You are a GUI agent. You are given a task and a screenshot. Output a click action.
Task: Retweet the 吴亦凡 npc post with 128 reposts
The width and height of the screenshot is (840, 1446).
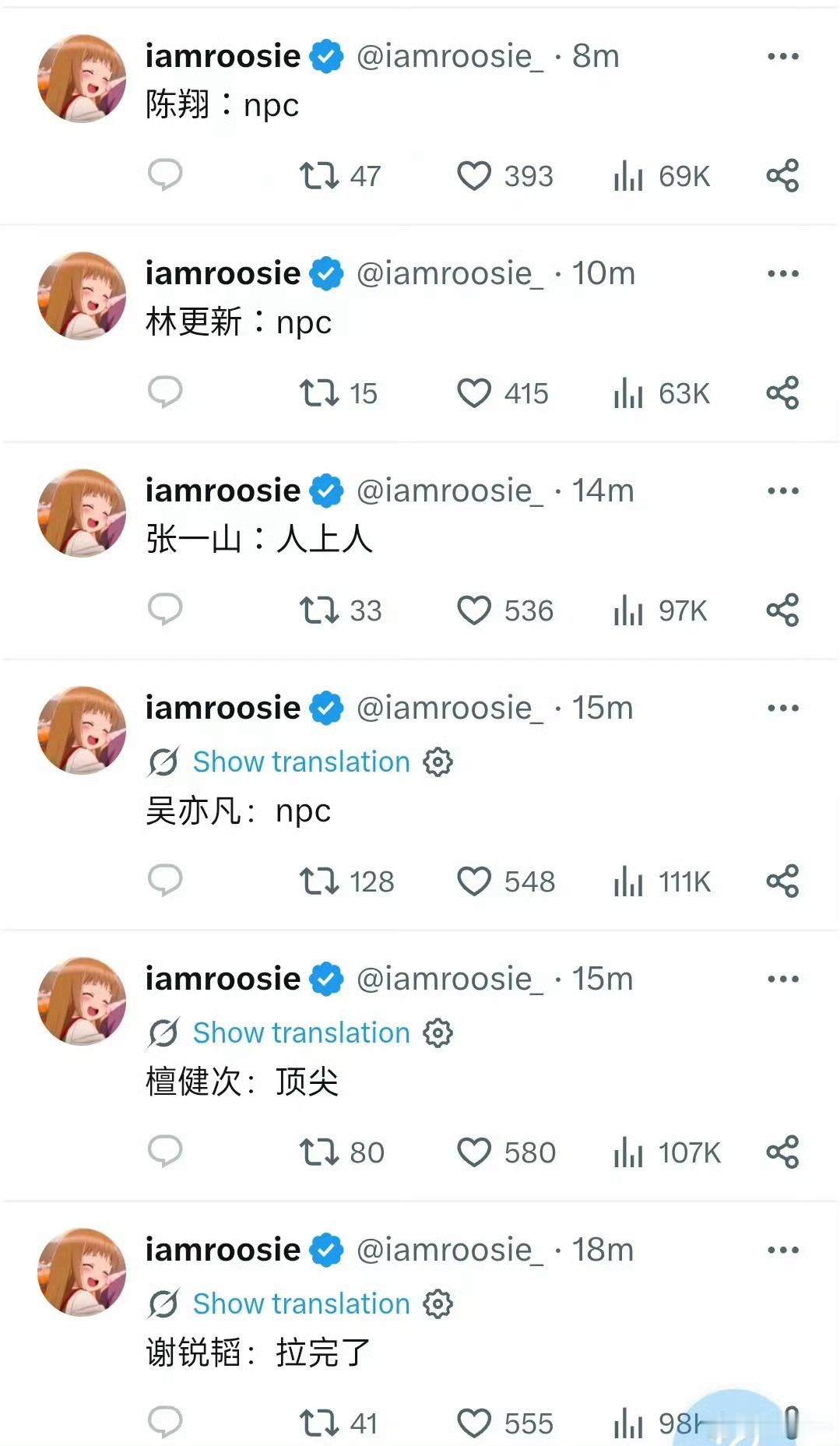coord(319,881)
